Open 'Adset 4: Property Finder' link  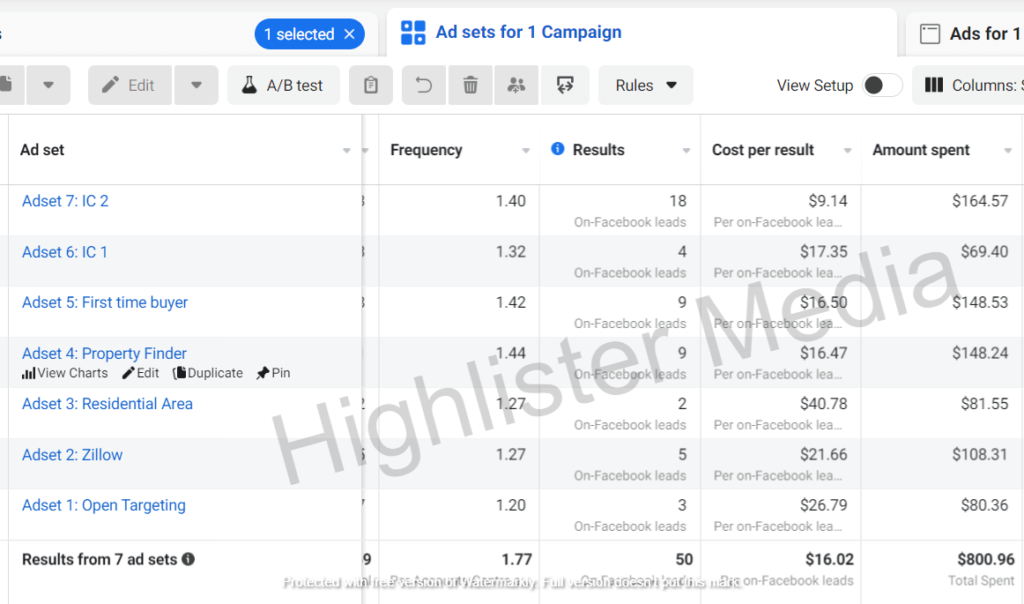coord(104,353)
